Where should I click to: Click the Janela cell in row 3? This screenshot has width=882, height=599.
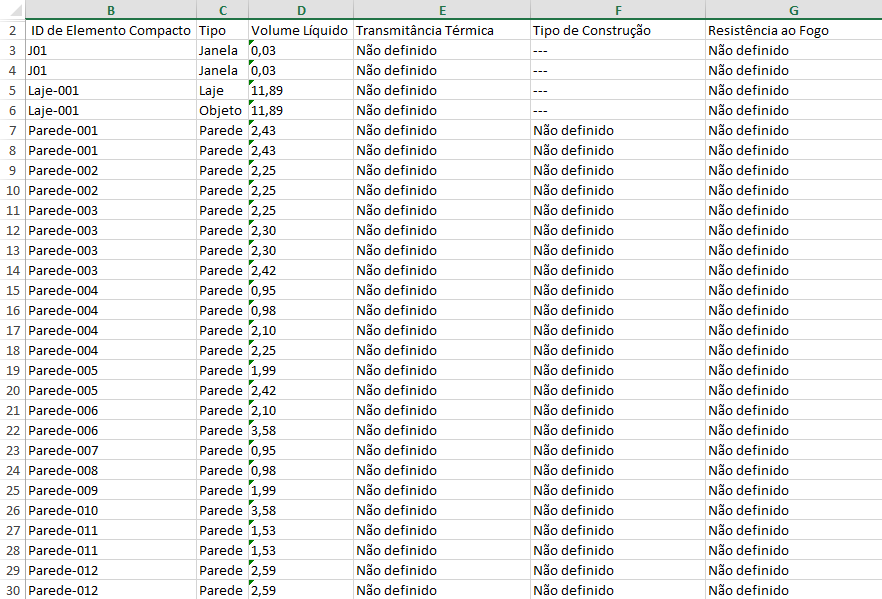[x=222, y=51]
